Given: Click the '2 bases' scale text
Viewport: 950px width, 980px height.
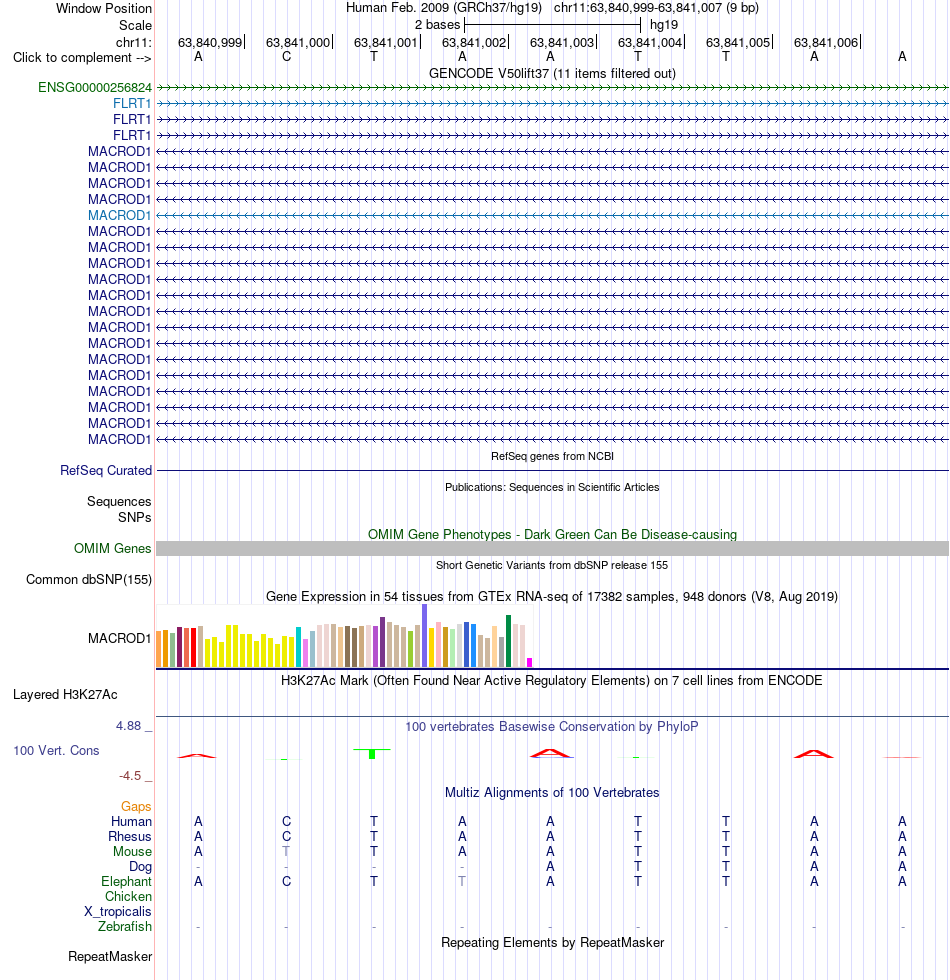Looking at the screenshot, I should [437, 25].
